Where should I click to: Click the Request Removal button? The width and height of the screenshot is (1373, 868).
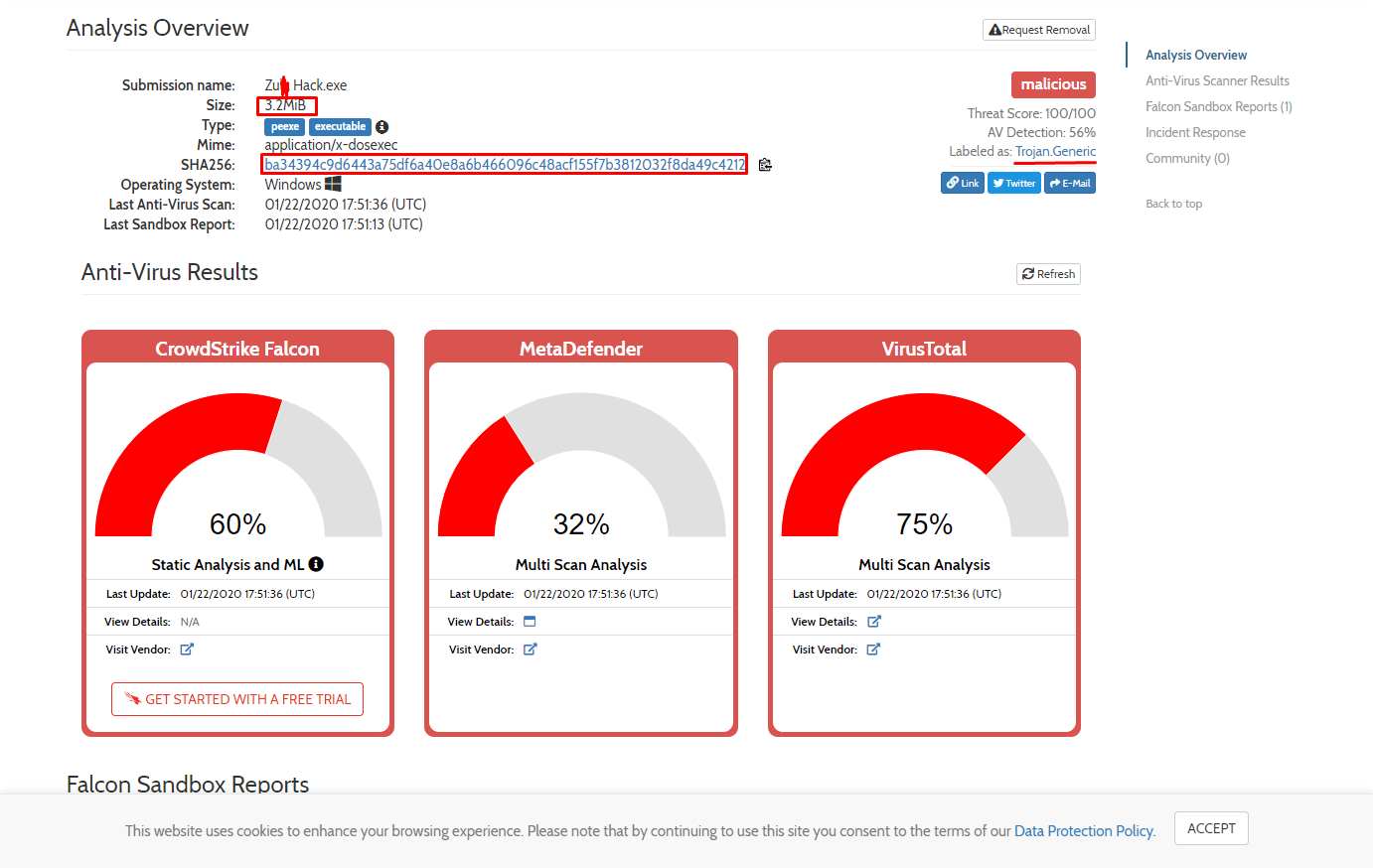coord(1039,30)
